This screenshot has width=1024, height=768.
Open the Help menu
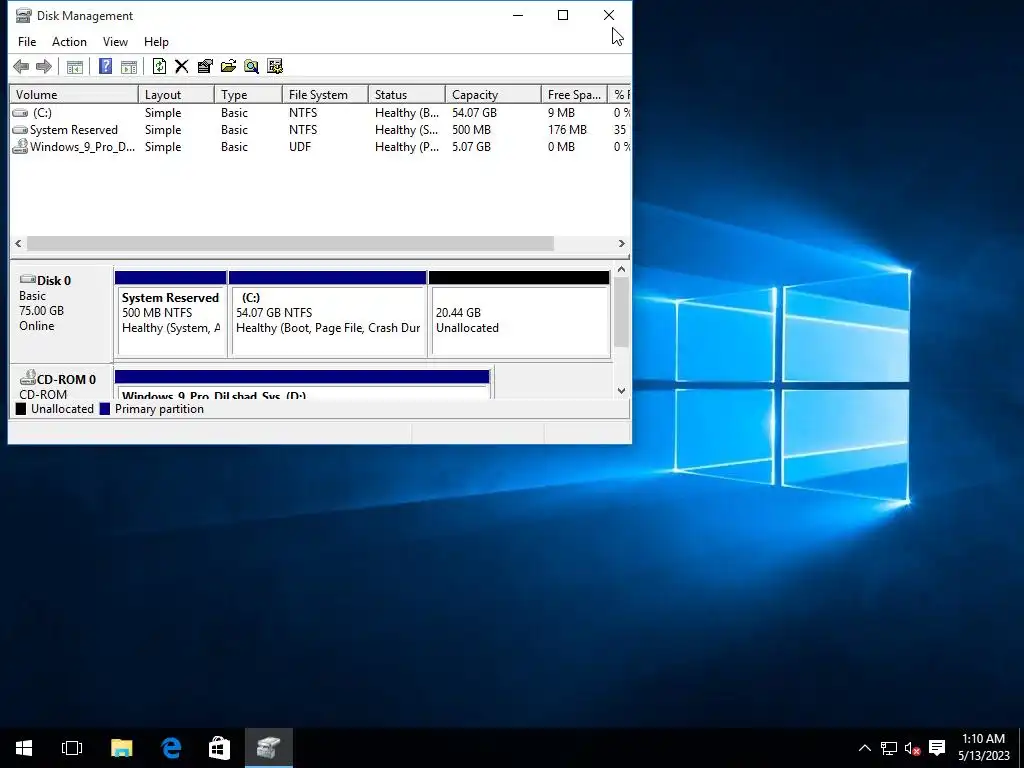pyautogui.click(x=156, y=42)
